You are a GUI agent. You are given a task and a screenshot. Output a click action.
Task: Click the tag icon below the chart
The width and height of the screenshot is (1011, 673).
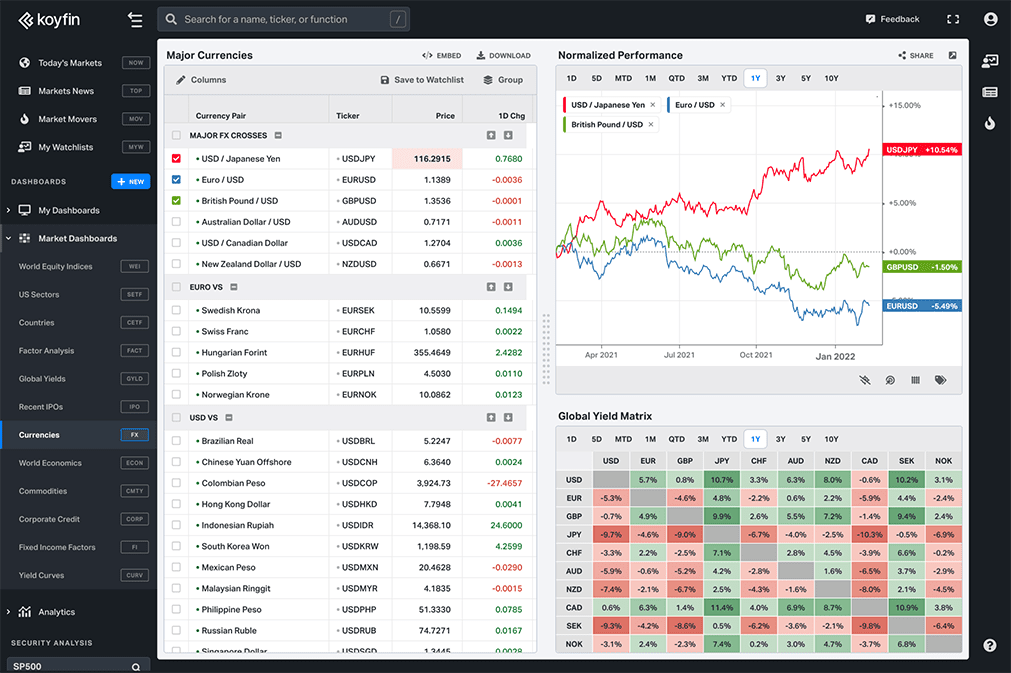point(940,380)
